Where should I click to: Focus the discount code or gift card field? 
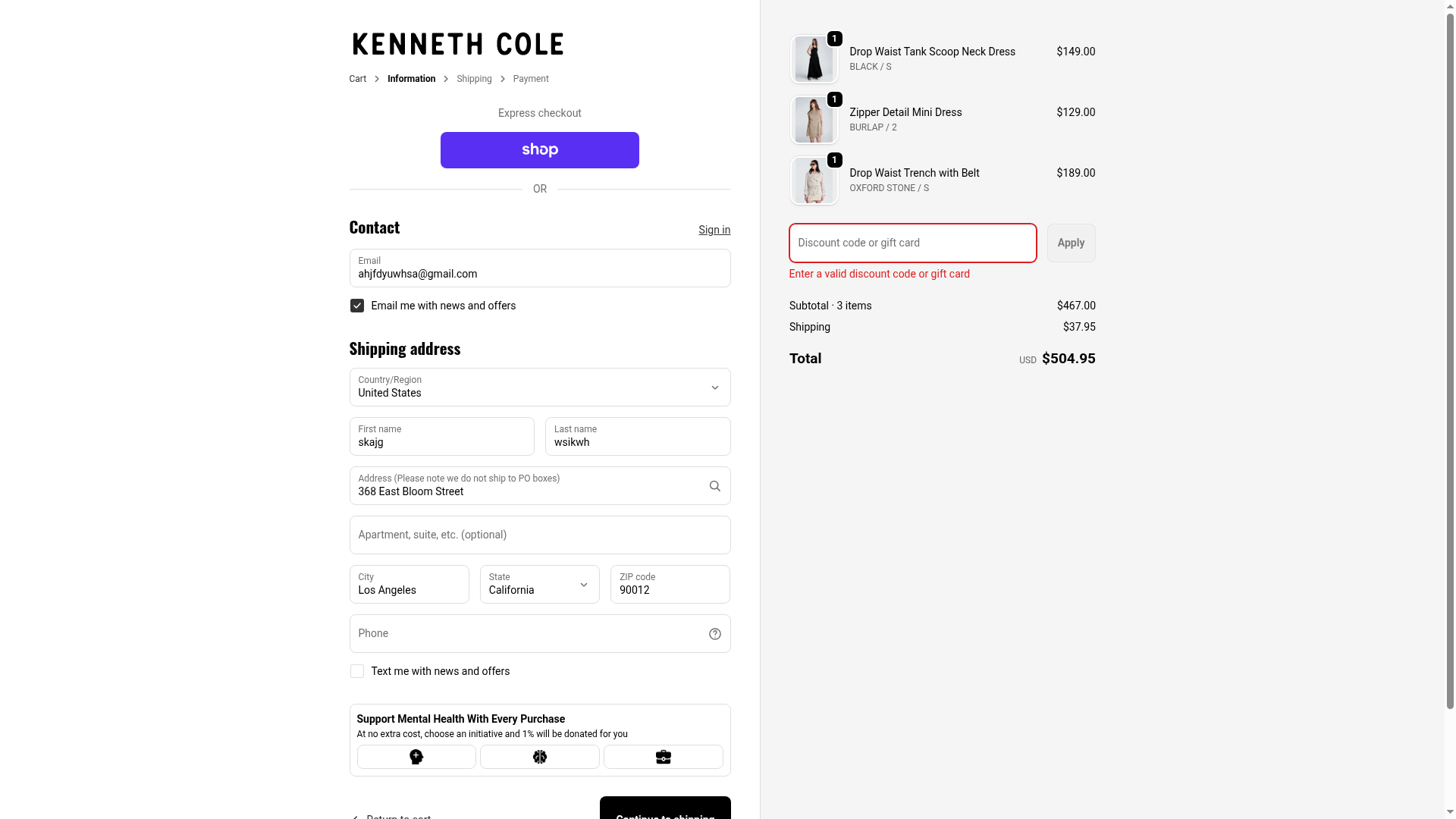[912, 243]
